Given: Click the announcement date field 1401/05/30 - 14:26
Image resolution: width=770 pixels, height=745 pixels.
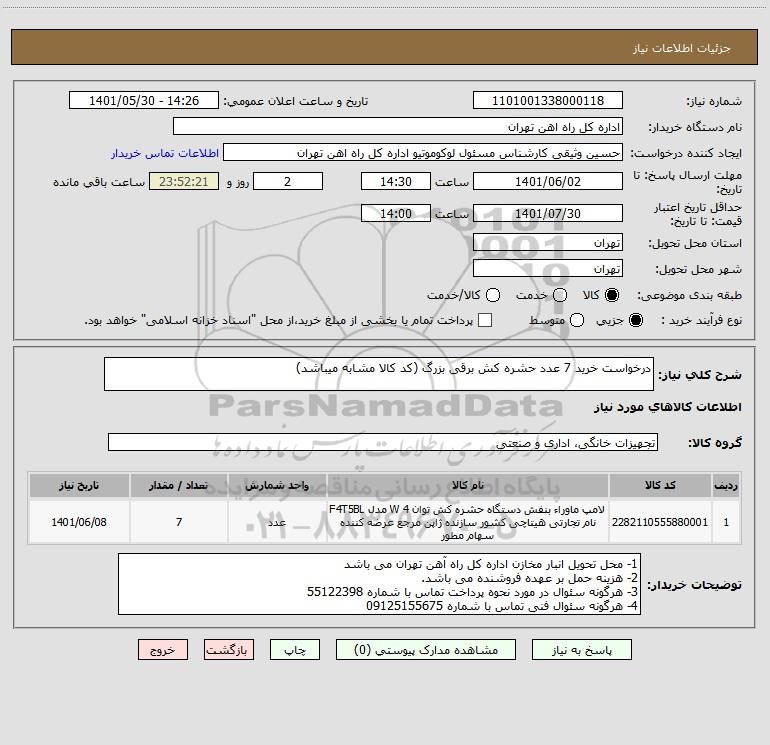Looking at the screenshot, I should tap(144, 101).
